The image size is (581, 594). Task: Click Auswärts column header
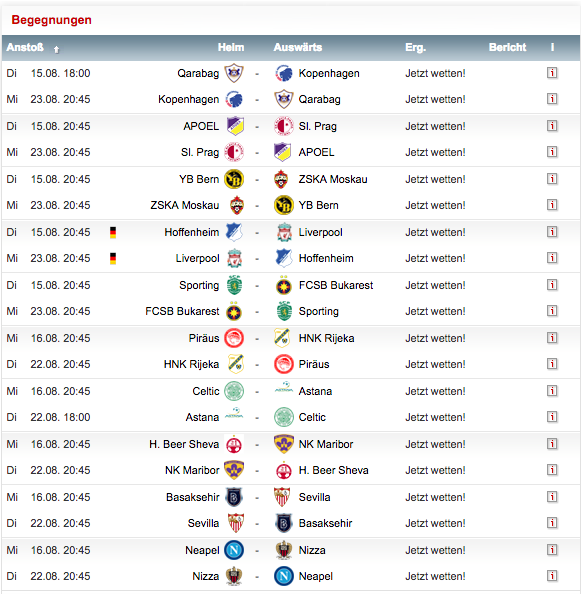tap(298, 47)
